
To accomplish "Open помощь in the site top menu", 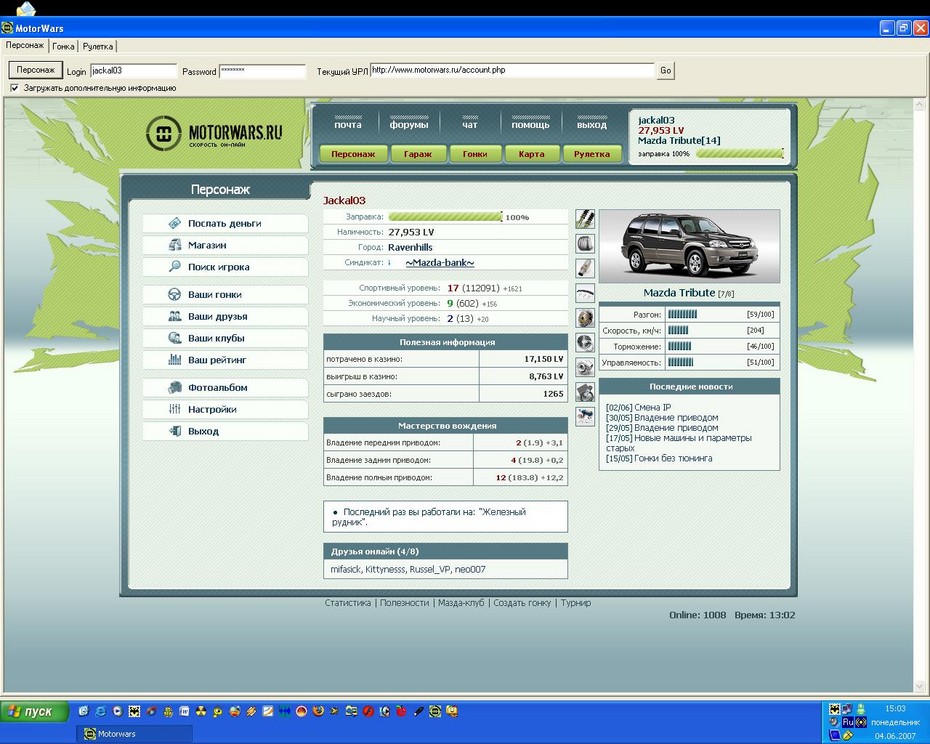I will click(530, 125).
